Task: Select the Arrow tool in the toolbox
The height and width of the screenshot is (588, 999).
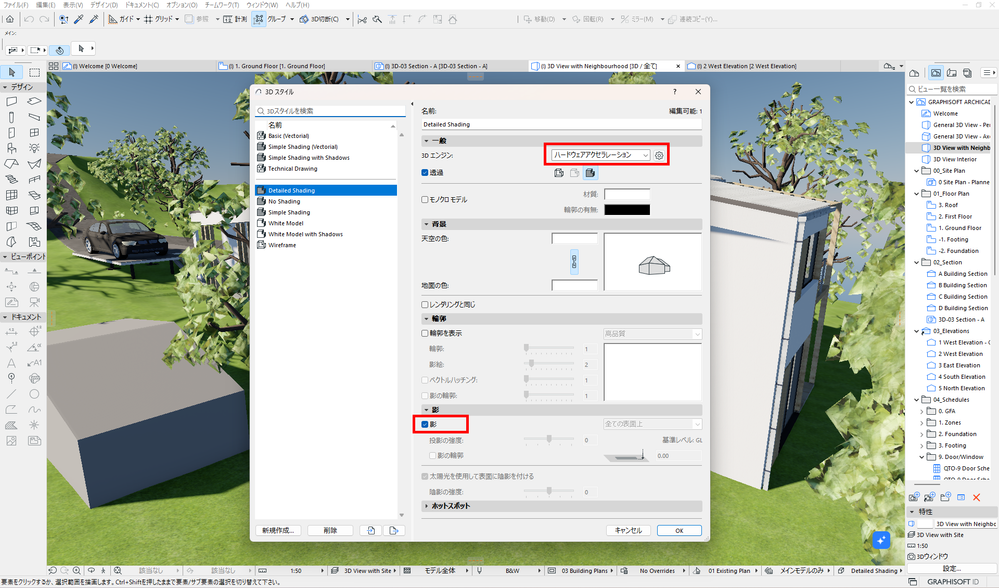Action: click(11, 72)
